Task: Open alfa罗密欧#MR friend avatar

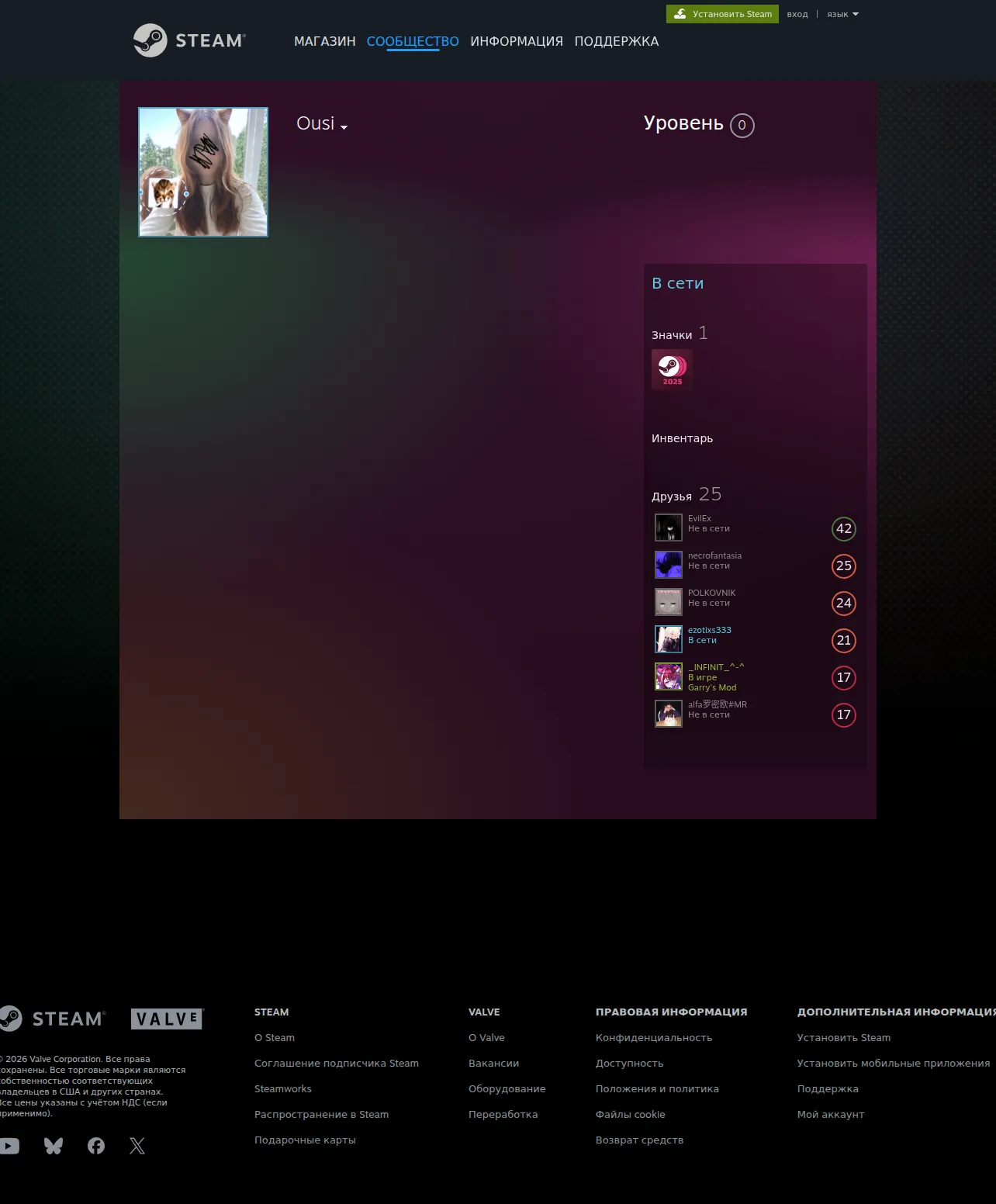Action: pos(669,714)
